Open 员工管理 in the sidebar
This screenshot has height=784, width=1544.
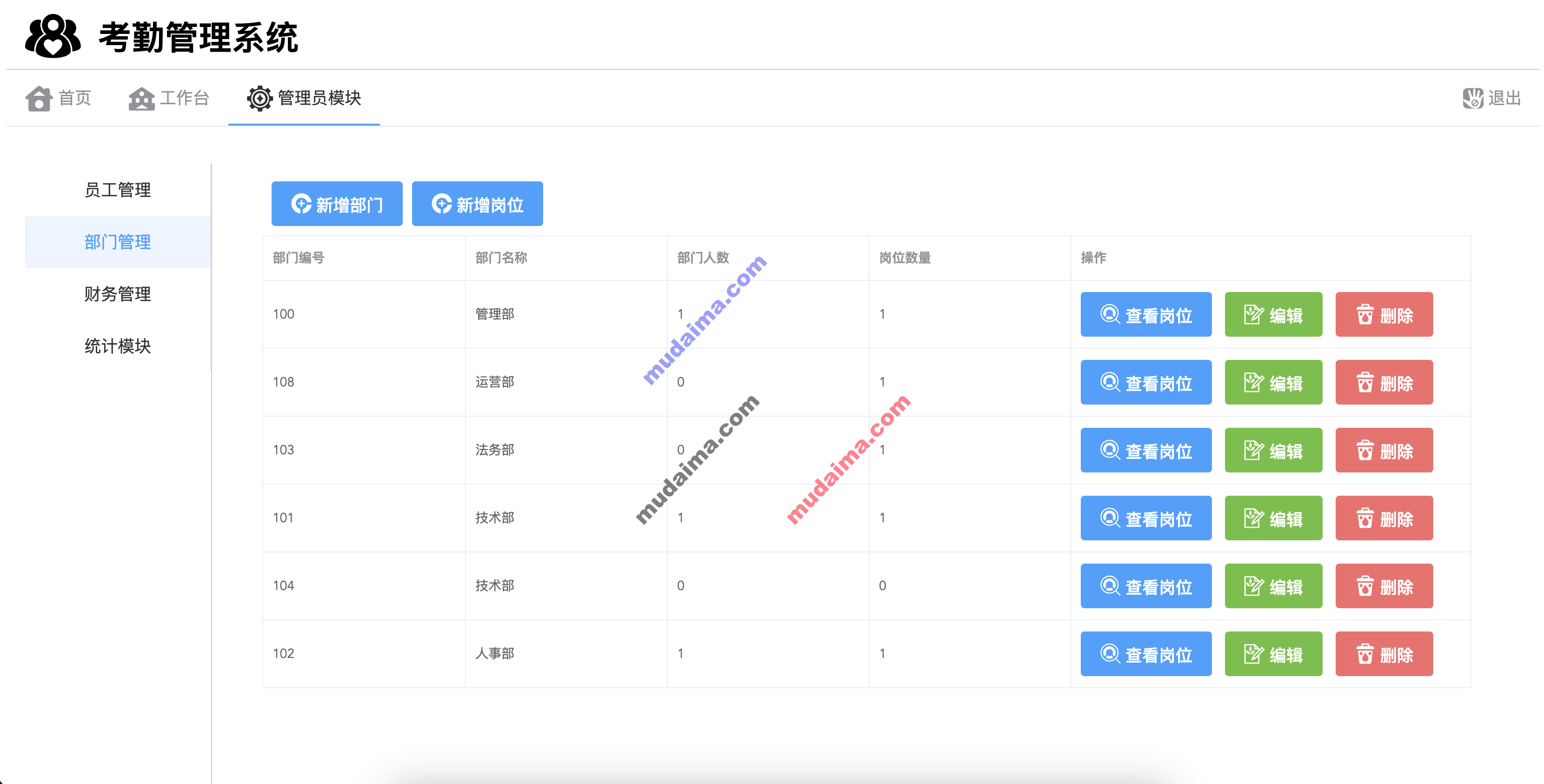(118, 190)
